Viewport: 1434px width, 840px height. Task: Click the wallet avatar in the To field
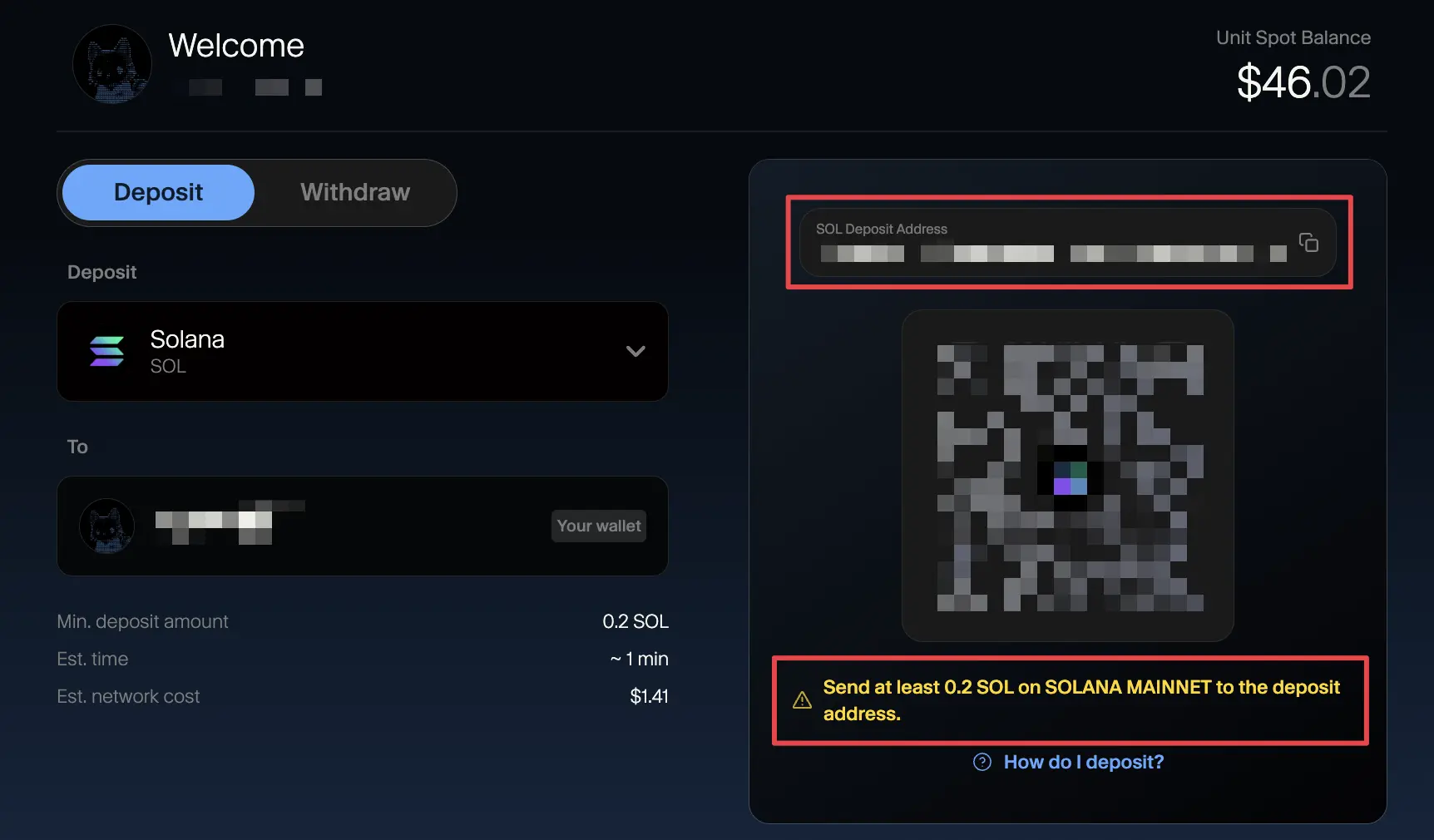coord(106,526)
